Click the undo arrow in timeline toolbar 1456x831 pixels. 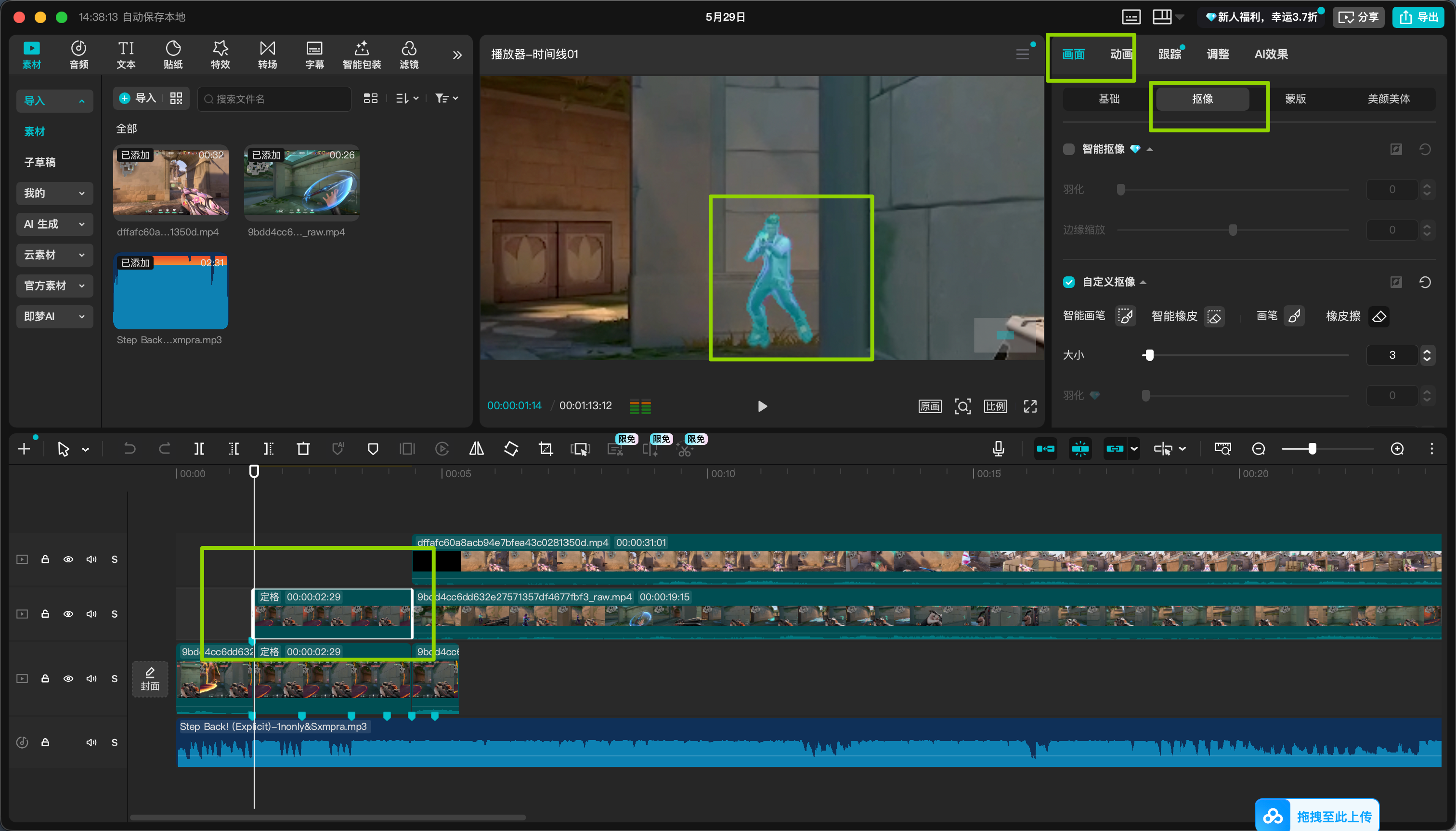coord(130,449)
